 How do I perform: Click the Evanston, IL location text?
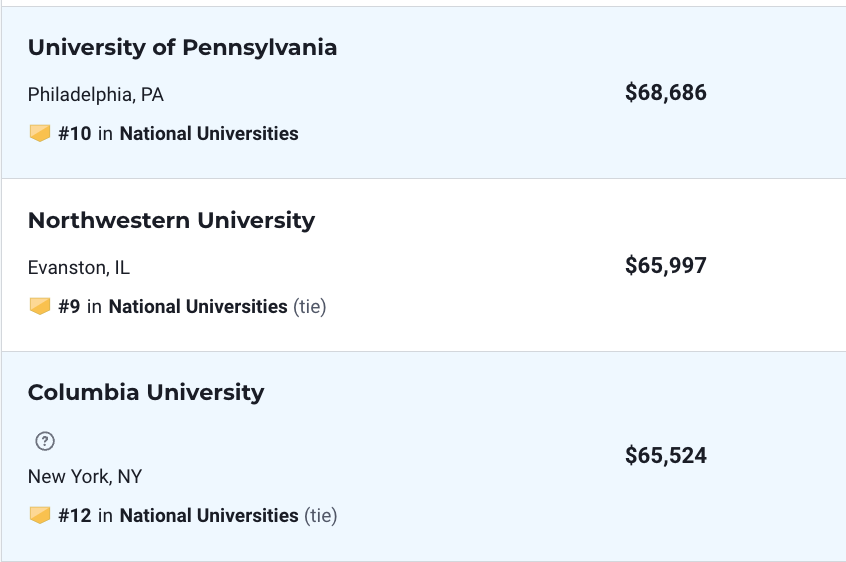tap(79, 268)
